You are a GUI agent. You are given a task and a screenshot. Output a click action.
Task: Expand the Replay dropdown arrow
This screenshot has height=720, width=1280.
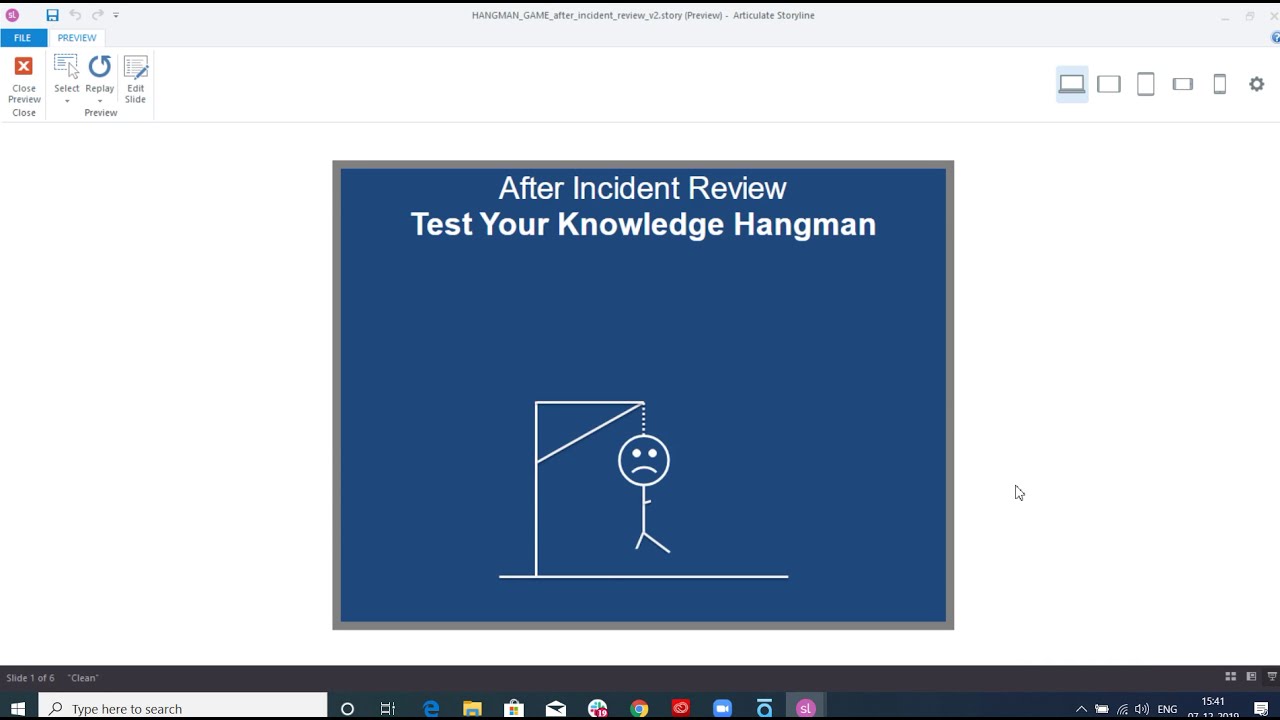coord(100,101)
